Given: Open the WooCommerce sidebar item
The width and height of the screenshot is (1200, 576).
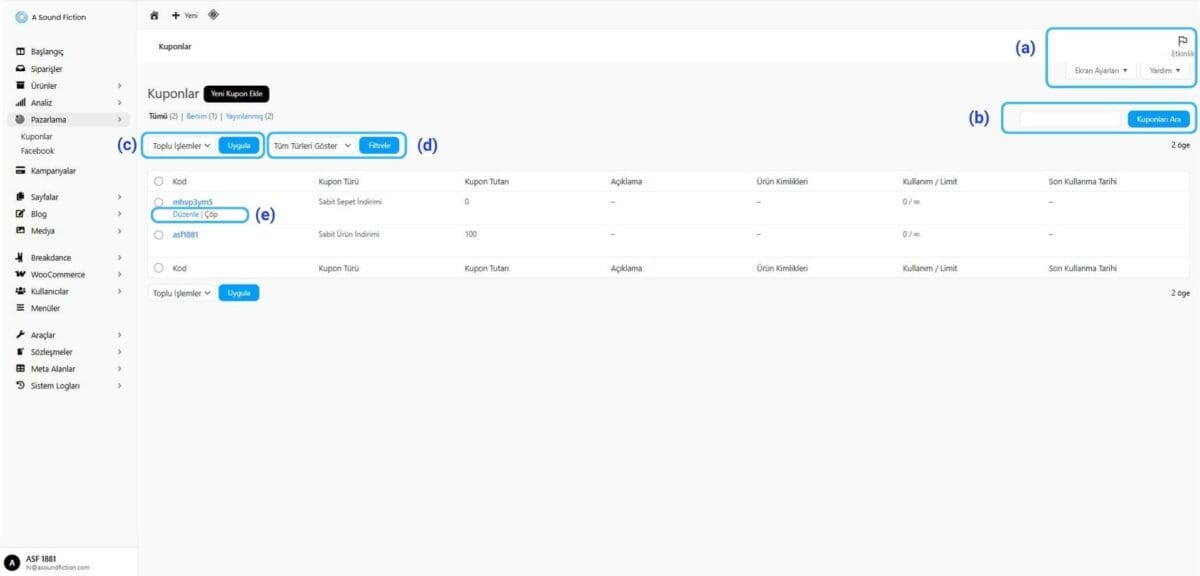Looking at the screenshot, I should (57, 274).
